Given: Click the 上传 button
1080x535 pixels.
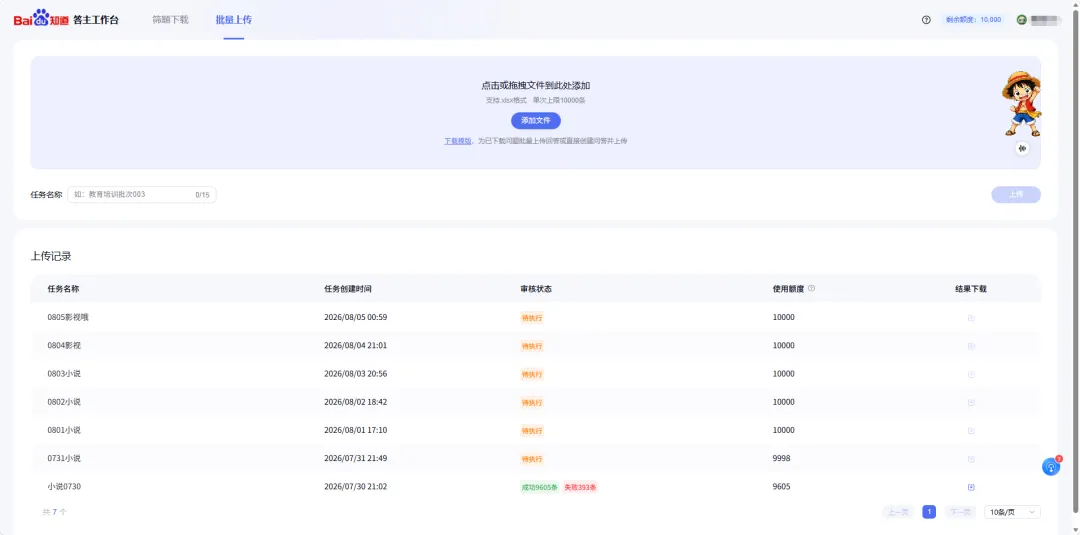Looking at the screenshot, I should point(1016,195).
